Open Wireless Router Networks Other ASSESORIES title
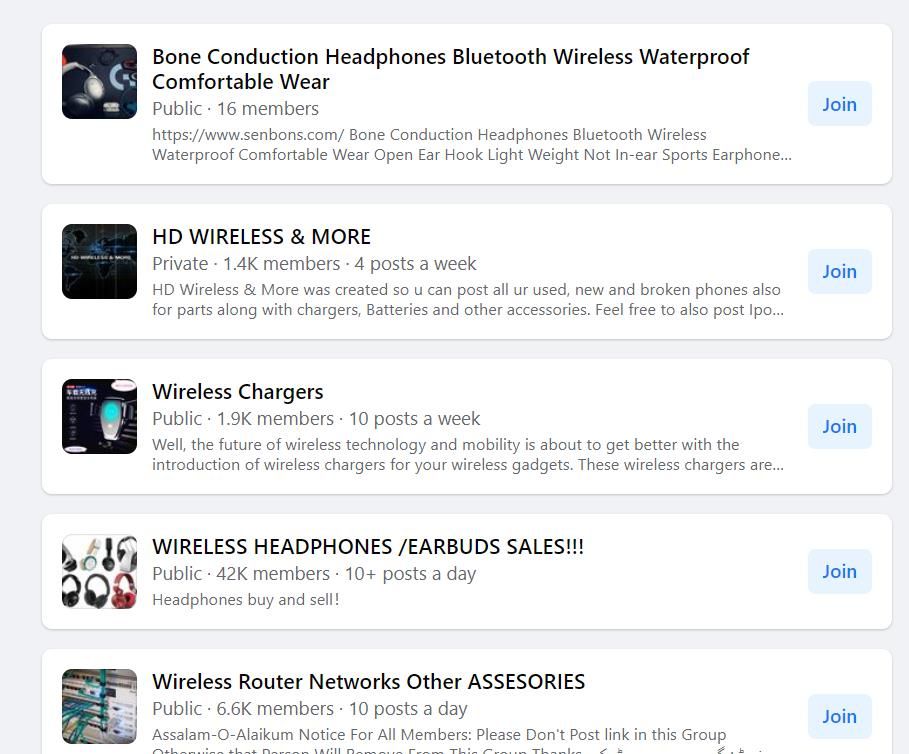Viewport: 909px width, 754px height. [x=369, y=682]
